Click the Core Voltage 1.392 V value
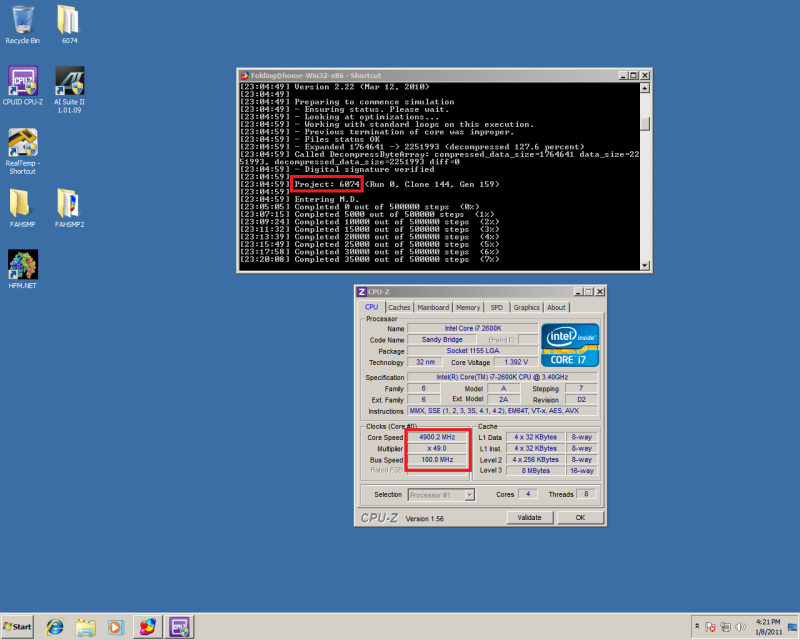 (516, 362)
